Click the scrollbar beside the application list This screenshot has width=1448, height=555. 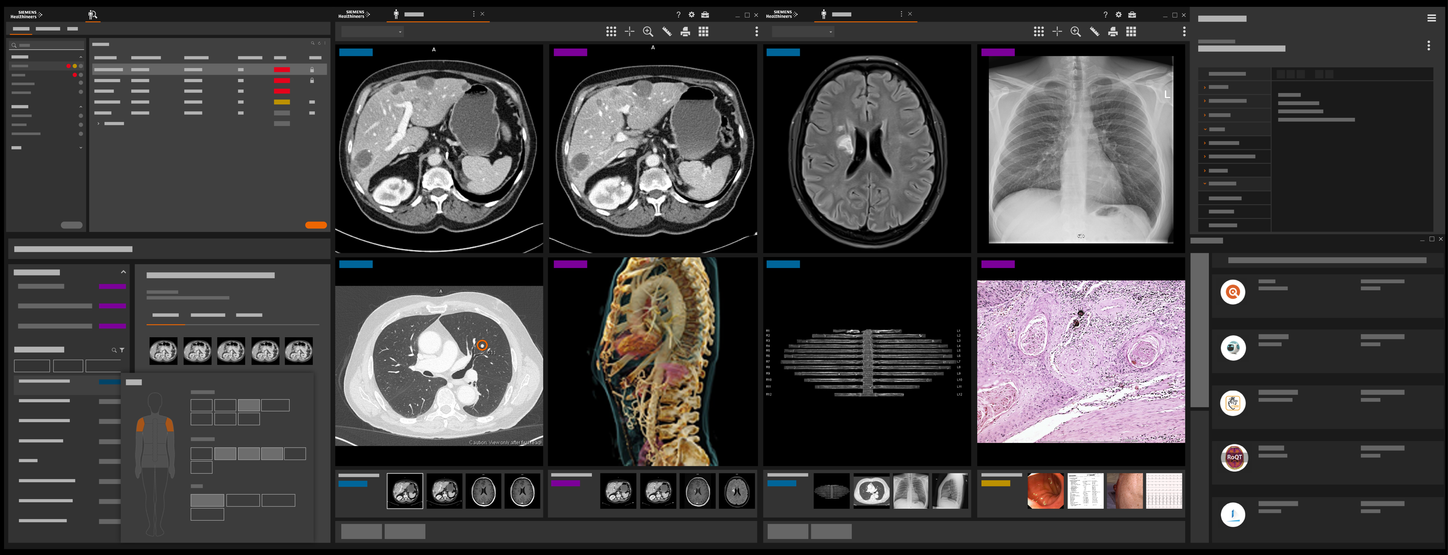[1199, 330]
